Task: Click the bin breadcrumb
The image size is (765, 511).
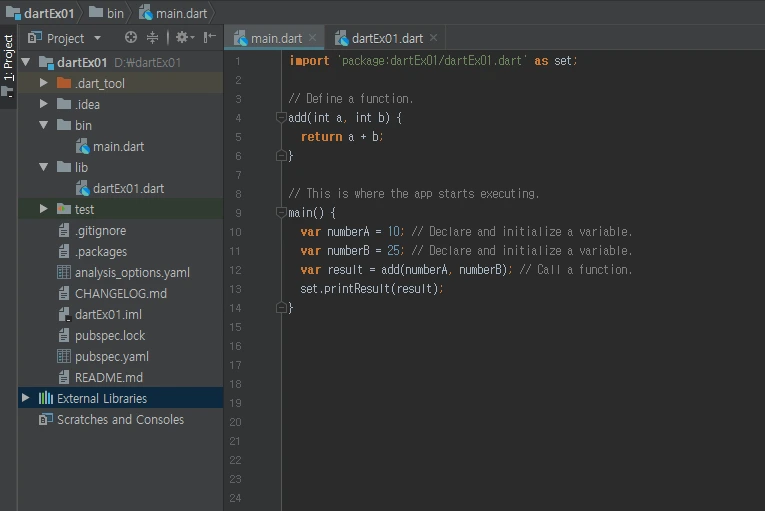Action: click(107, 13)
